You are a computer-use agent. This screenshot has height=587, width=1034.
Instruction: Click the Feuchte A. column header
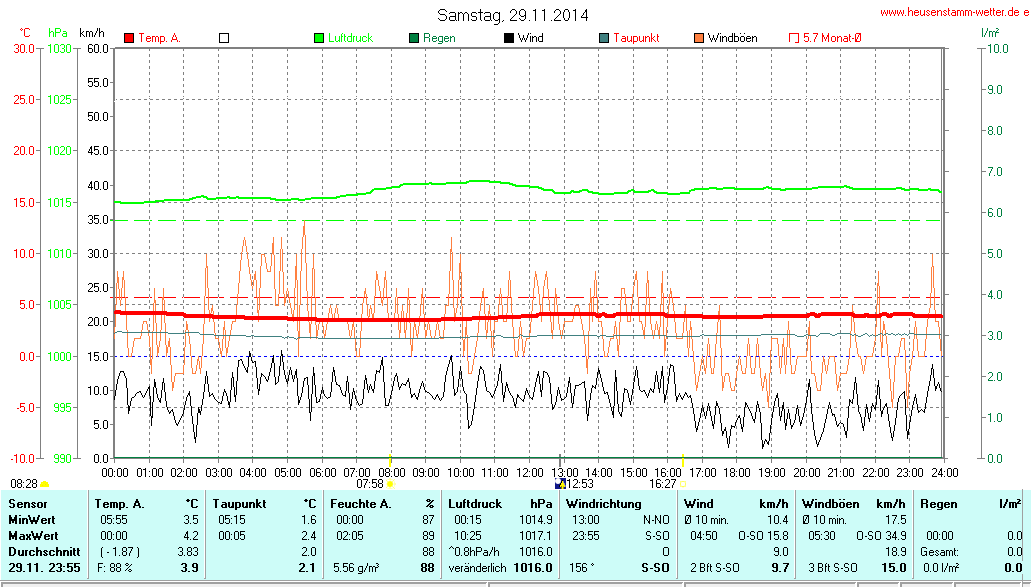click(361, 504)
